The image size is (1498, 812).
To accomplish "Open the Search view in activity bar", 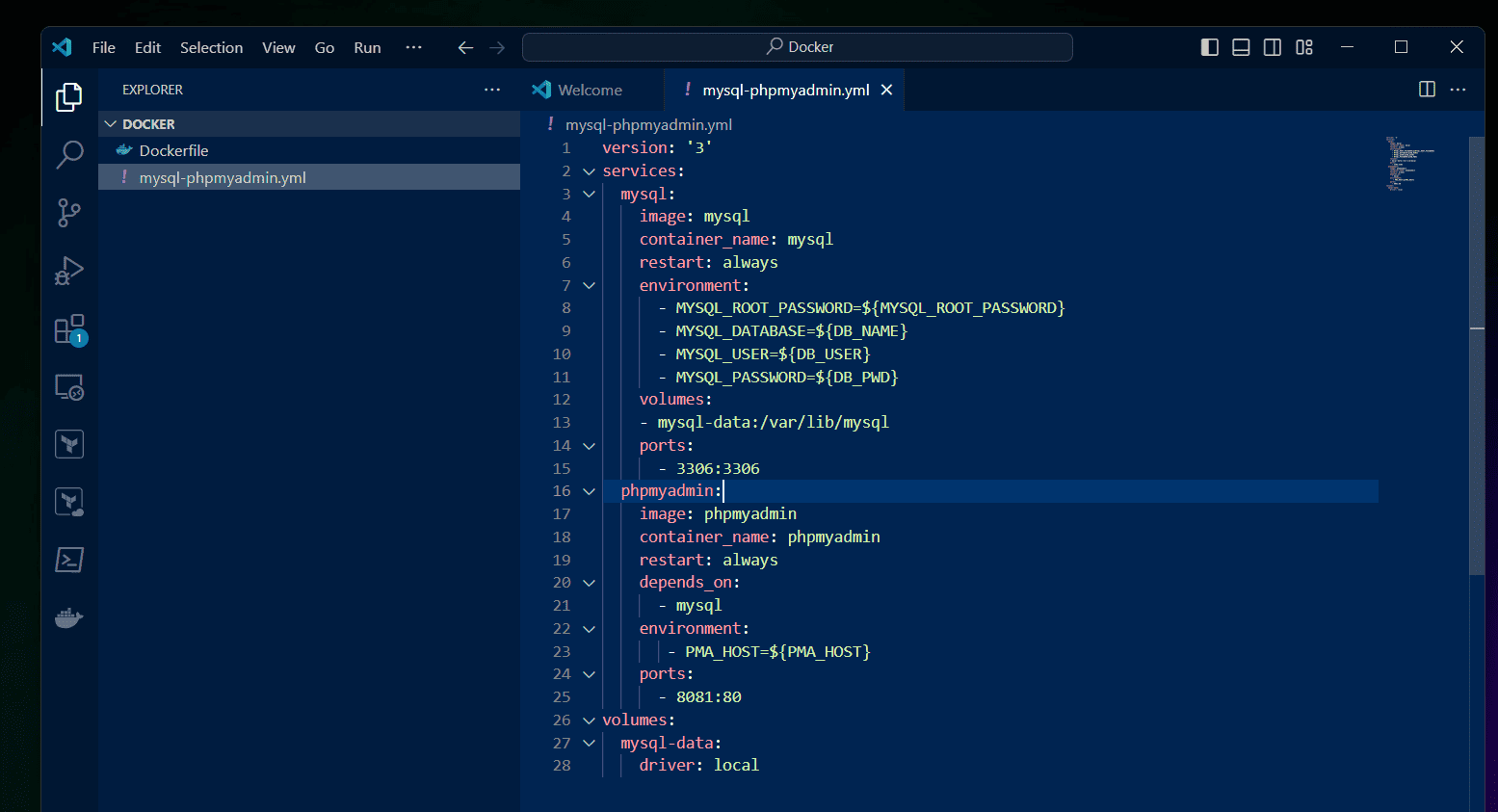I will pyautogui.click(x=69, y=154).
